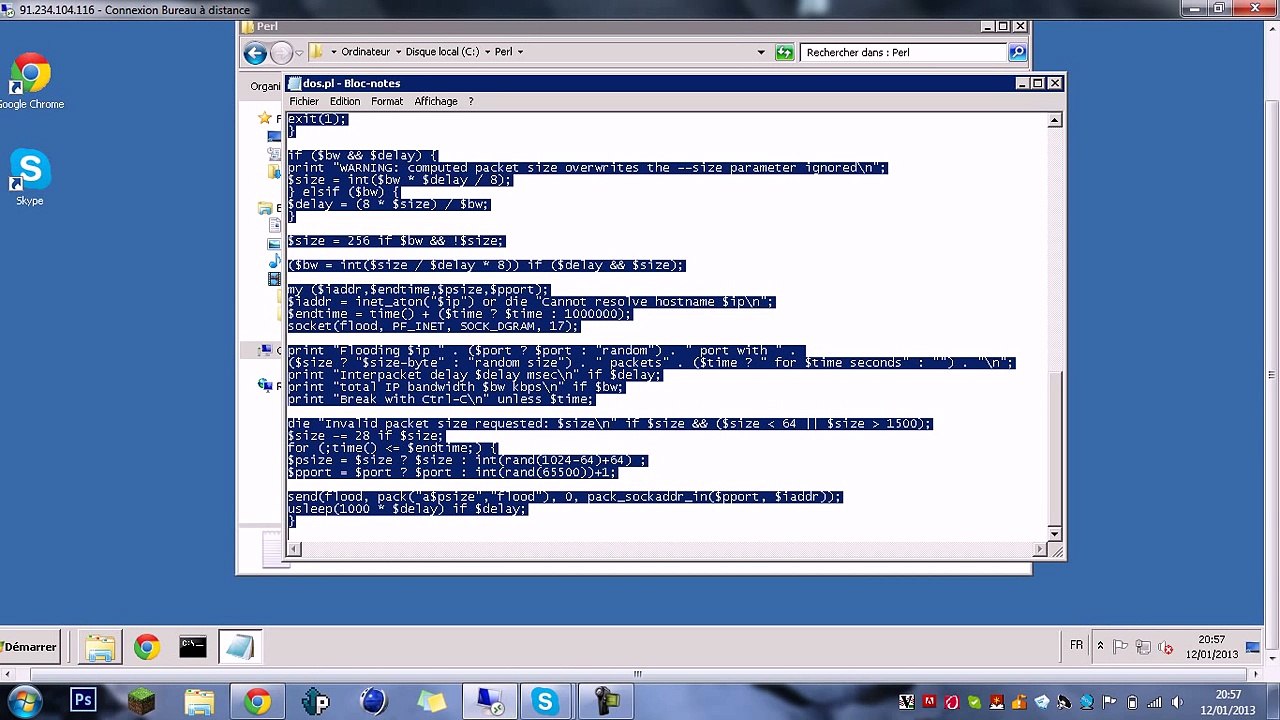Select Remote Desktop on the local taskbar
Screen dimensions: 1280x720
[490, 701]
